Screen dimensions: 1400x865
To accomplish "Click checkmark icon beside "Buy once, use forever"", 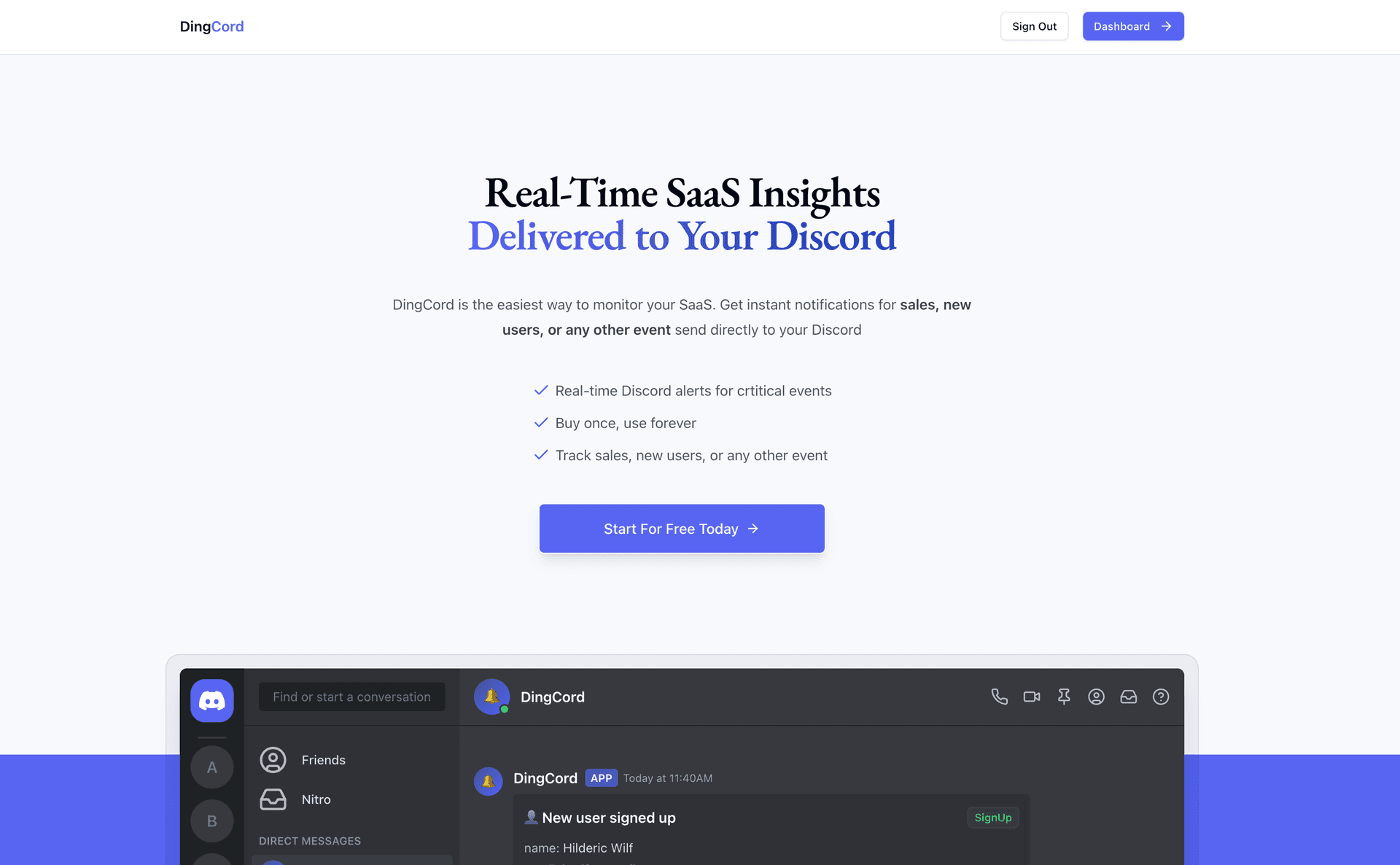I will click(x=541, y=423).
